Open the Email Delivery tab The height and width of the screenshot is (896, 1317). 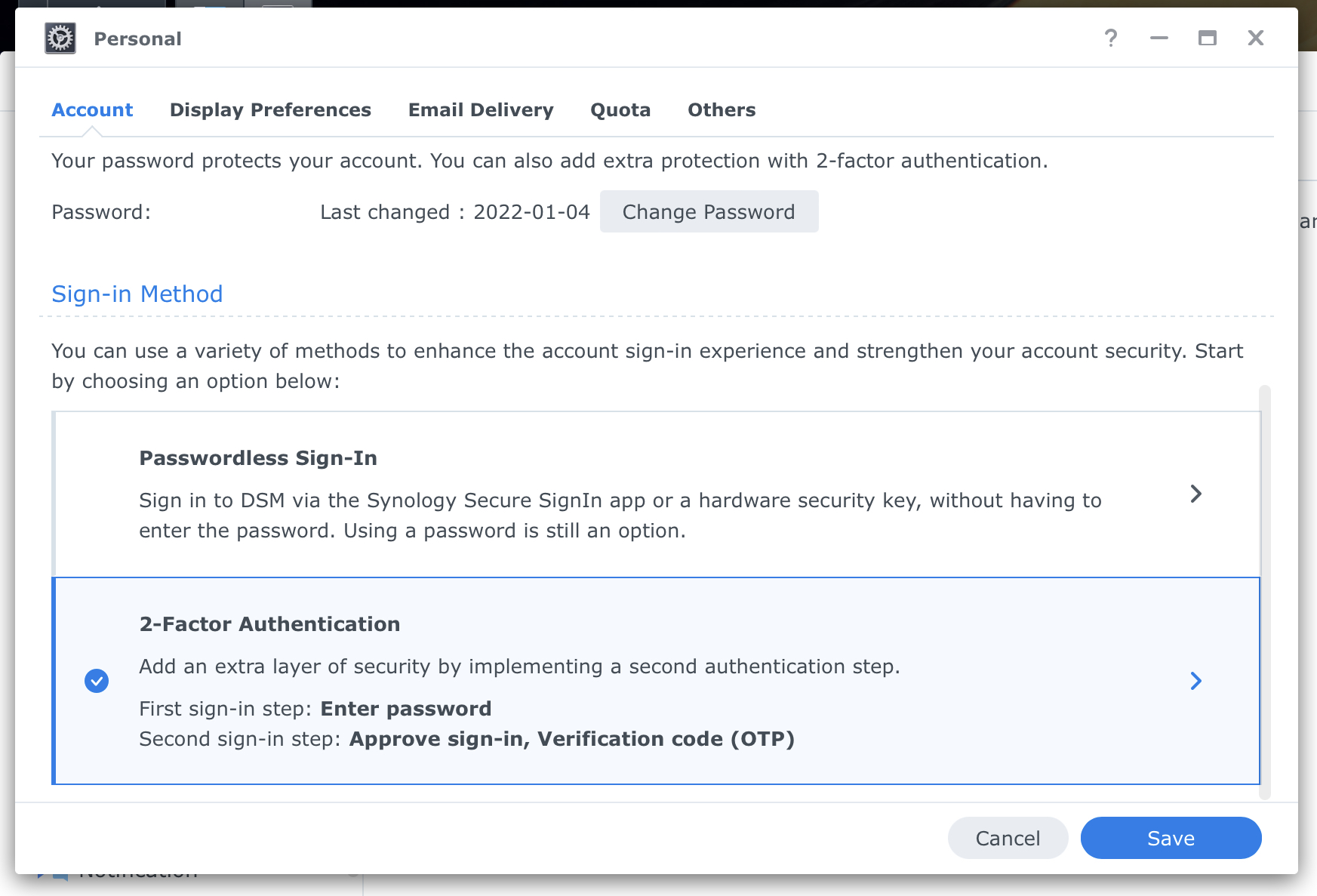tap(481, 110)
